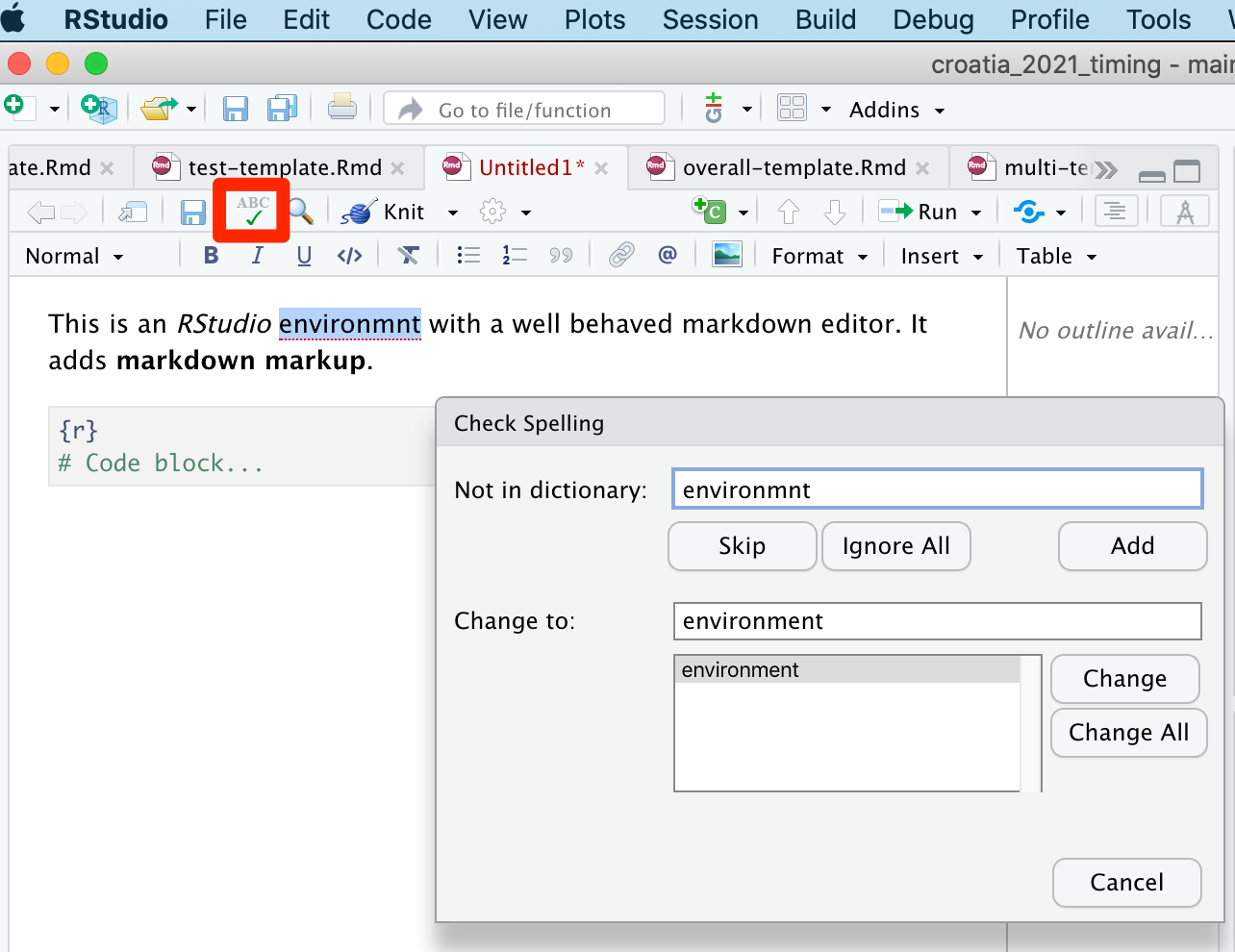The height and width of the screenshot is (952, 1235).
Task: Click the Find/Replace magnifier icon
Action: pos(301,212)
